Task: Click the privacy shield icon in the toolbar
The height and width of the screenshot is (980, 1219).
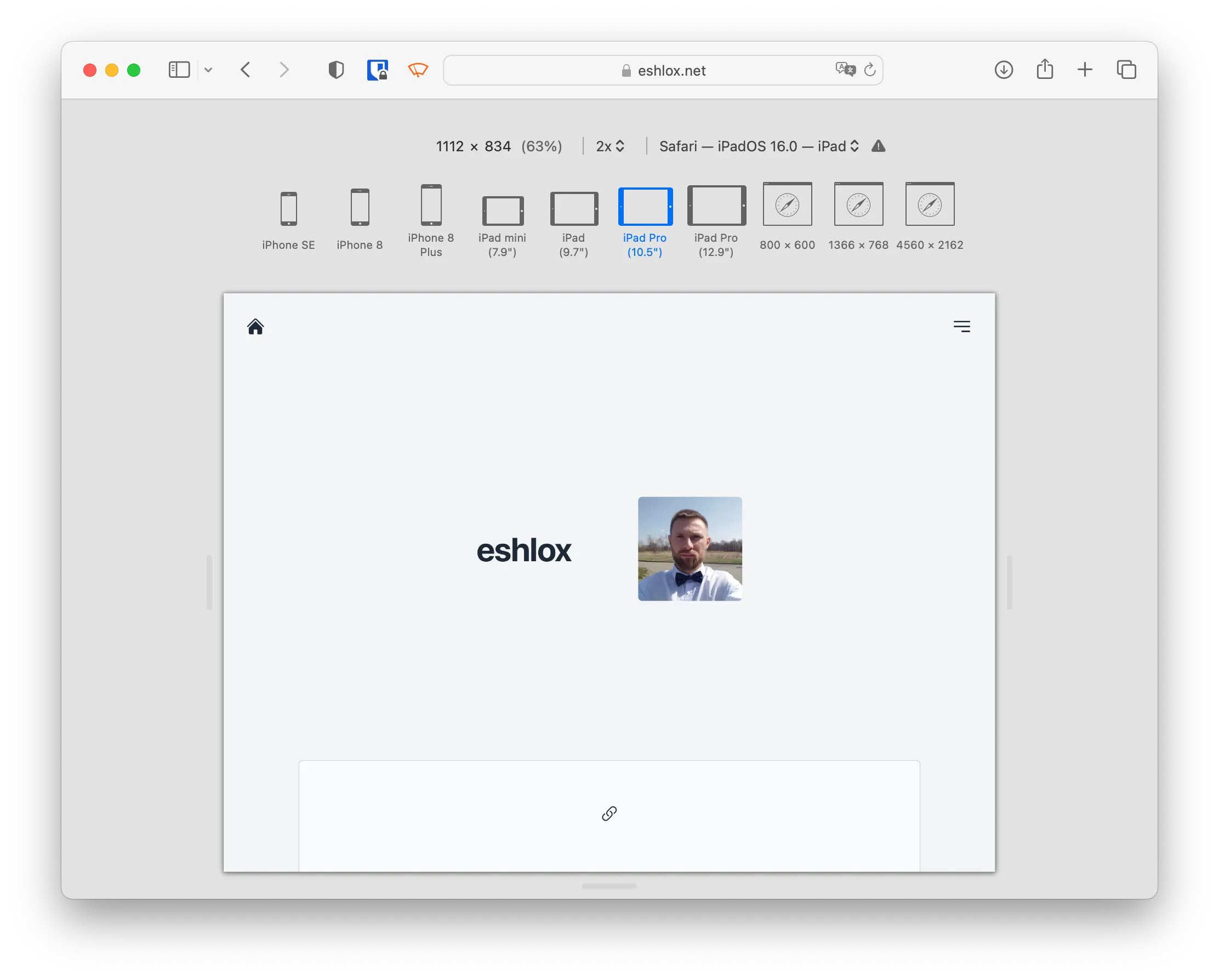Action: point(336,69)
